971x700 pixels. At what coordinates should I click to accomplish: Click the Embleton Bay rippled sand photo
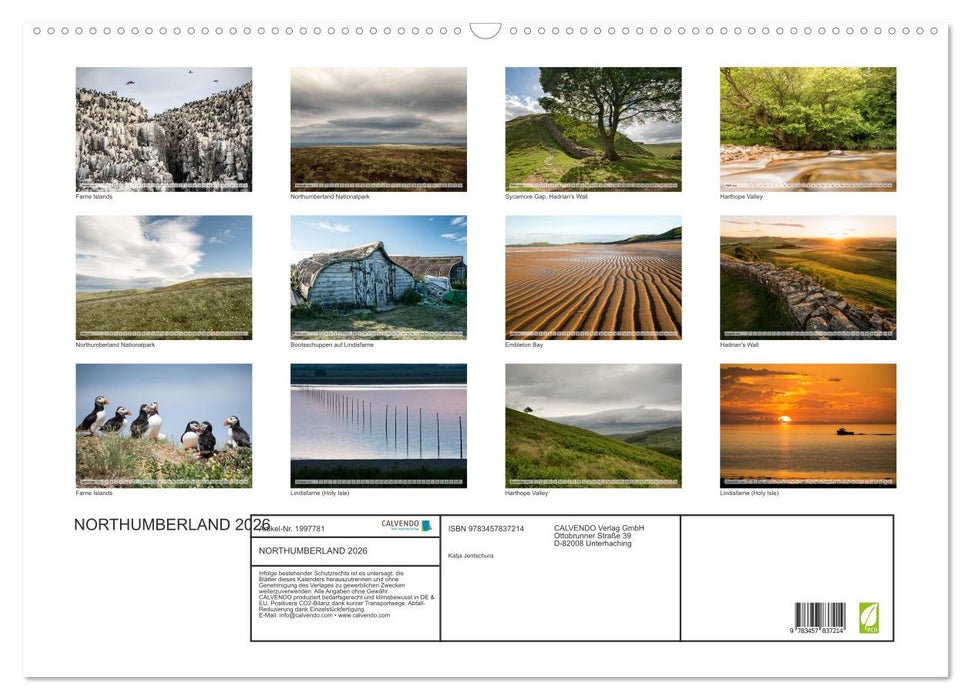pos(593,277)
